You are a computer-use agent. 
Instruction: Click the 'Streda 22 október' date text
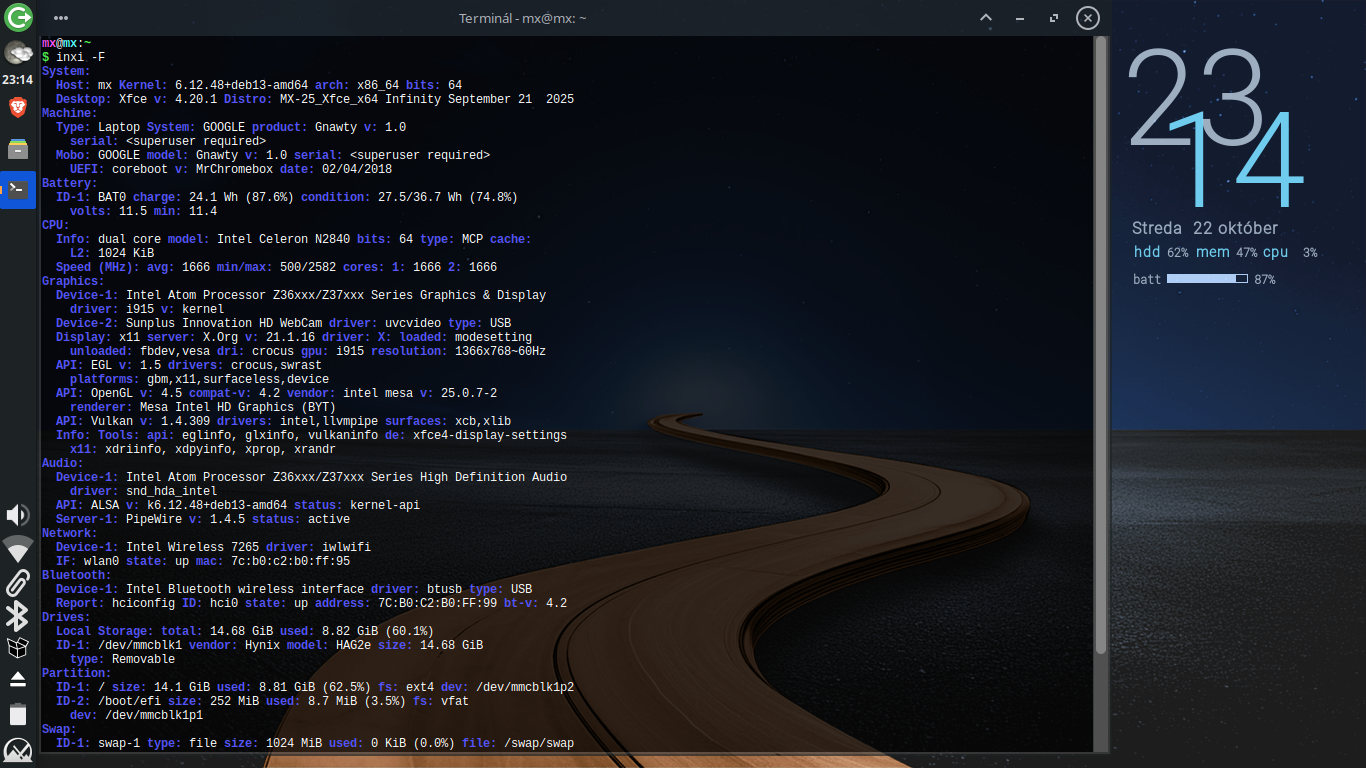click(x=1205, y=228)
